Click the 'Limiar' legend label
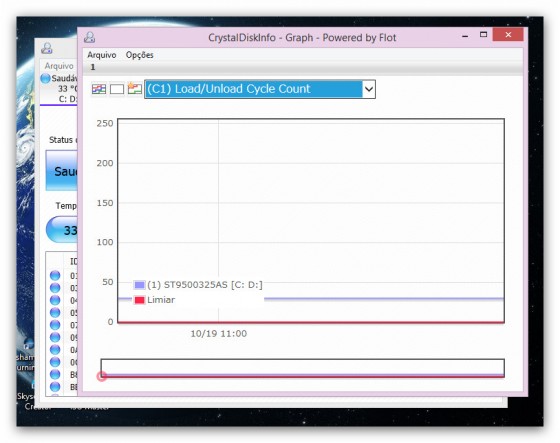Viewport: 560px width, 443px height. click(161, 300)
